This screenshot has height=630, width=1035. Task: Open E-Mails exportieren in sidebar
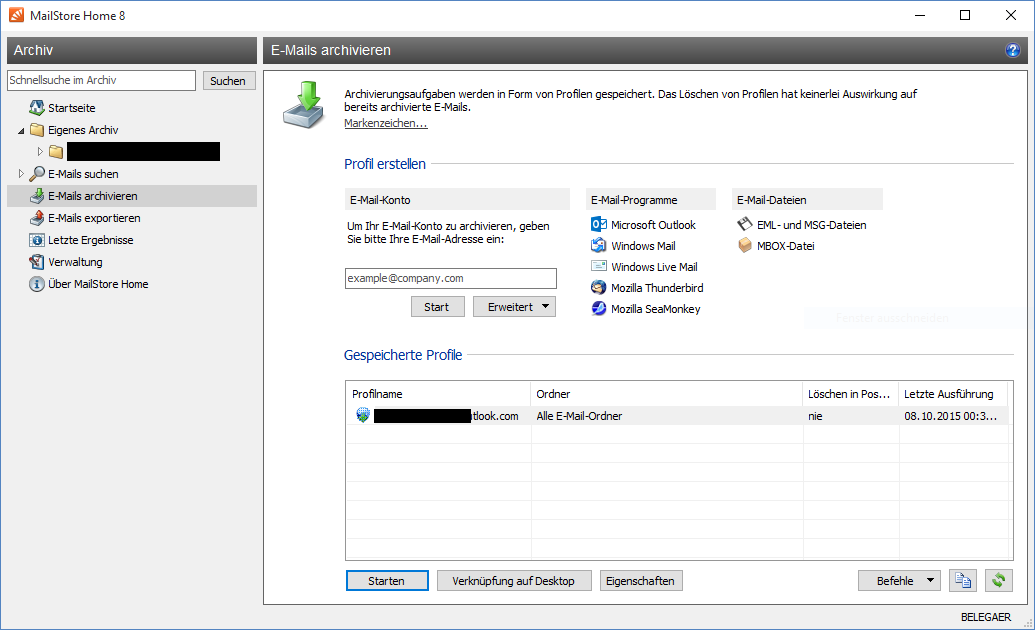click(x=94, y=218)
